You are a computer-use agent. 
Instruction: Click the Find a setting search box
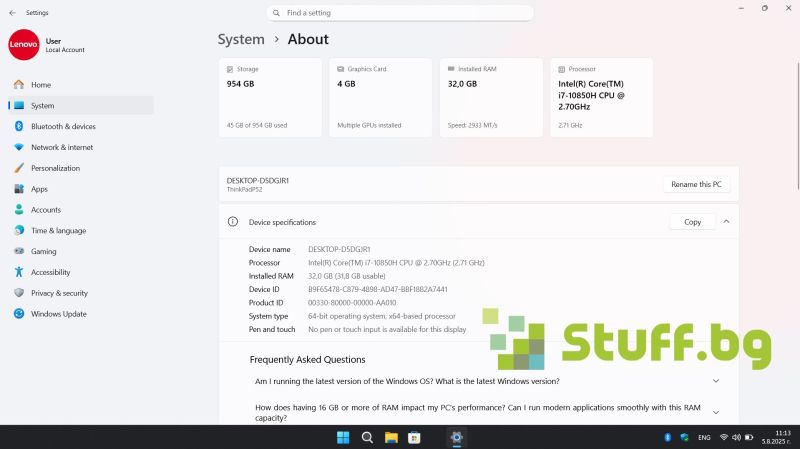tap(400, 13)
